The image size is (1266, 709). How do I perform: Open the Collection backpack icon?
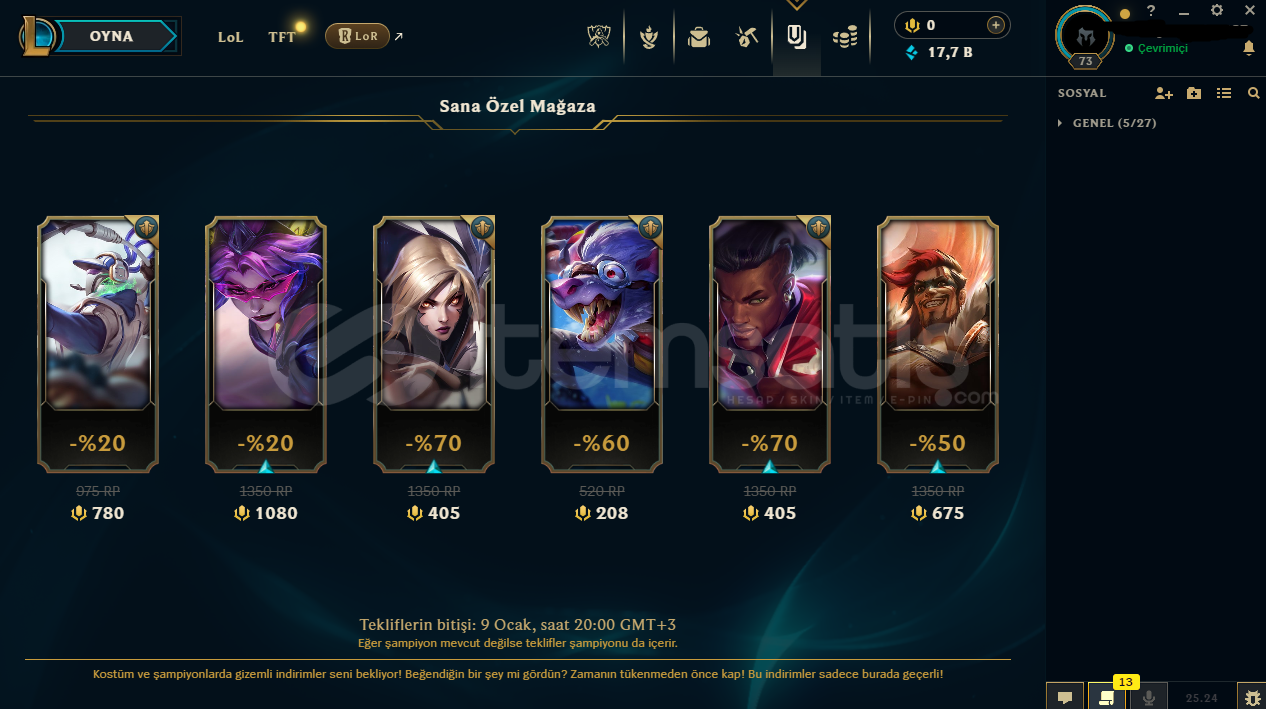pos(699,38)
